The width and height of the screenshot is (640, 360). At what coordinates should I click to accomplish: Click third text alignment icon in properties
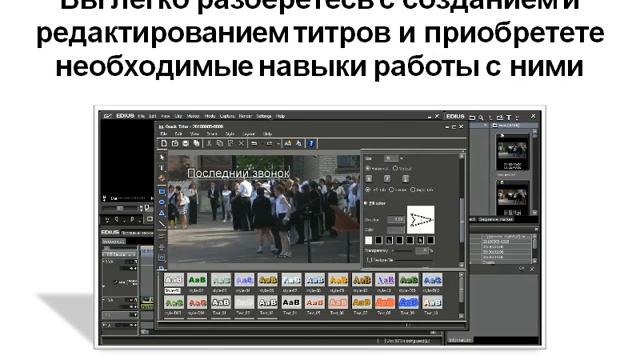click(405, 179)
